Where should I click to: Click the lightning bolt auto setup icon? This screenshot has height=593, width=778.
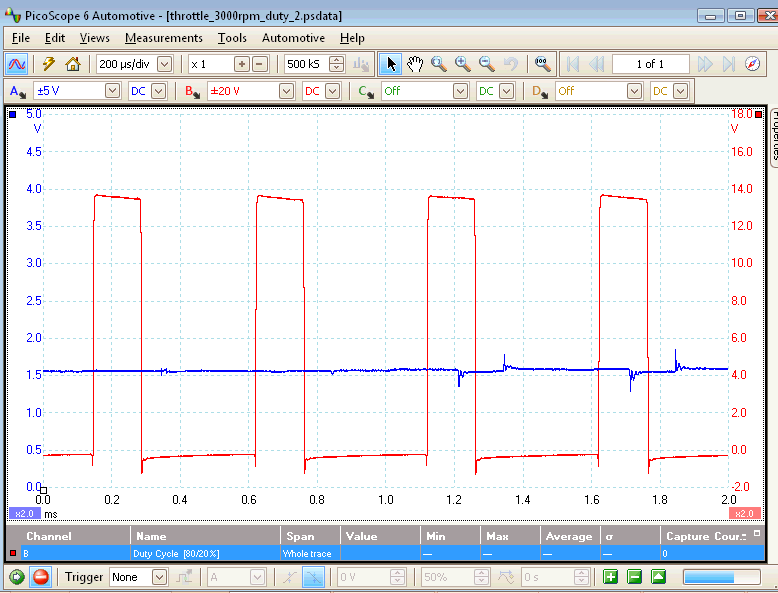(x=48, y=64)
